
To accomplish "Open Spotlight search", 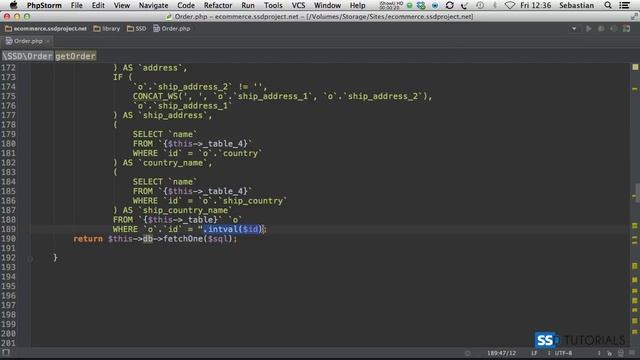I will pos(608,5).
